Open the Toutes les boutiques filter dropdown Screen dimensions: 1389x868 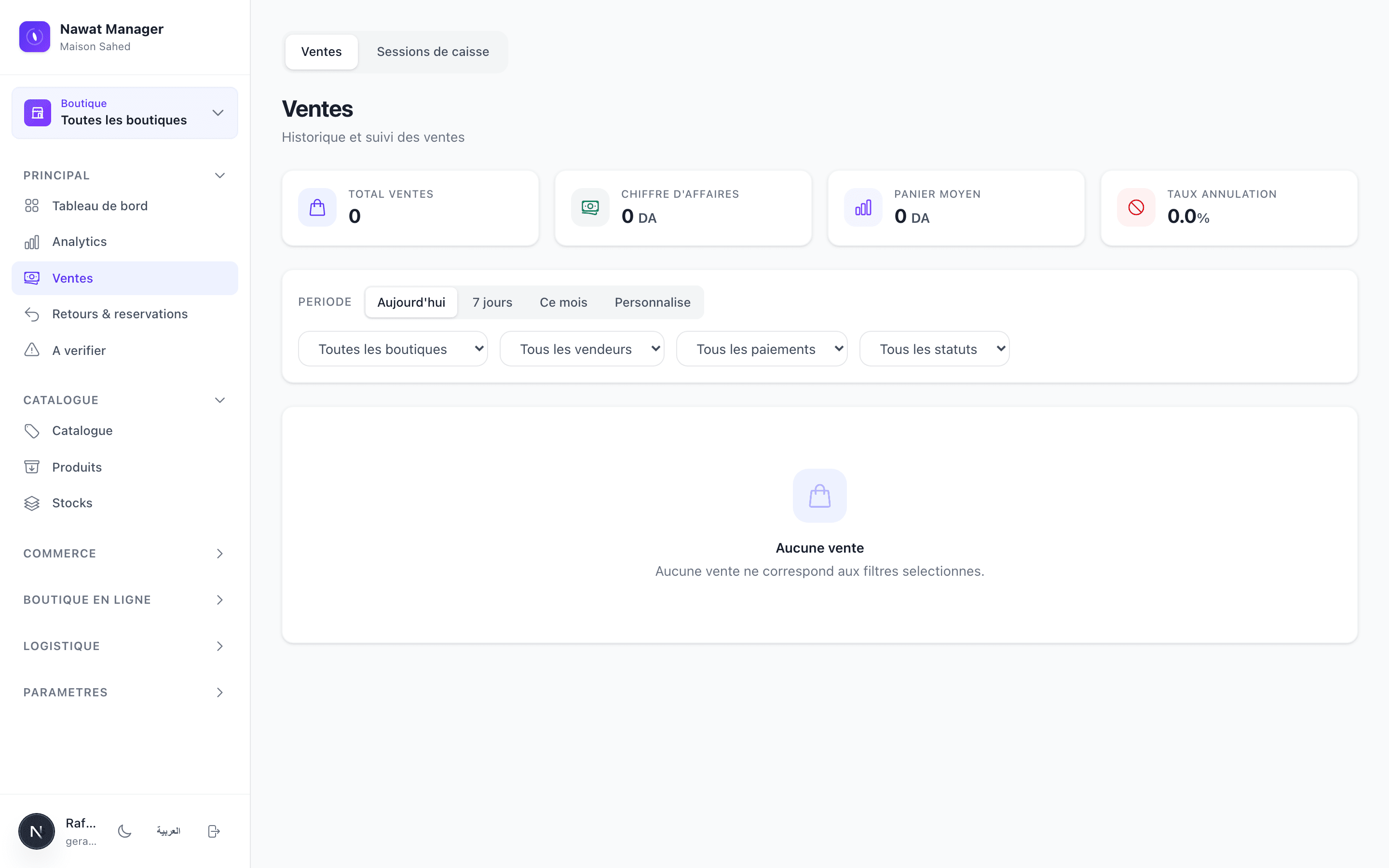pos(393,349)
